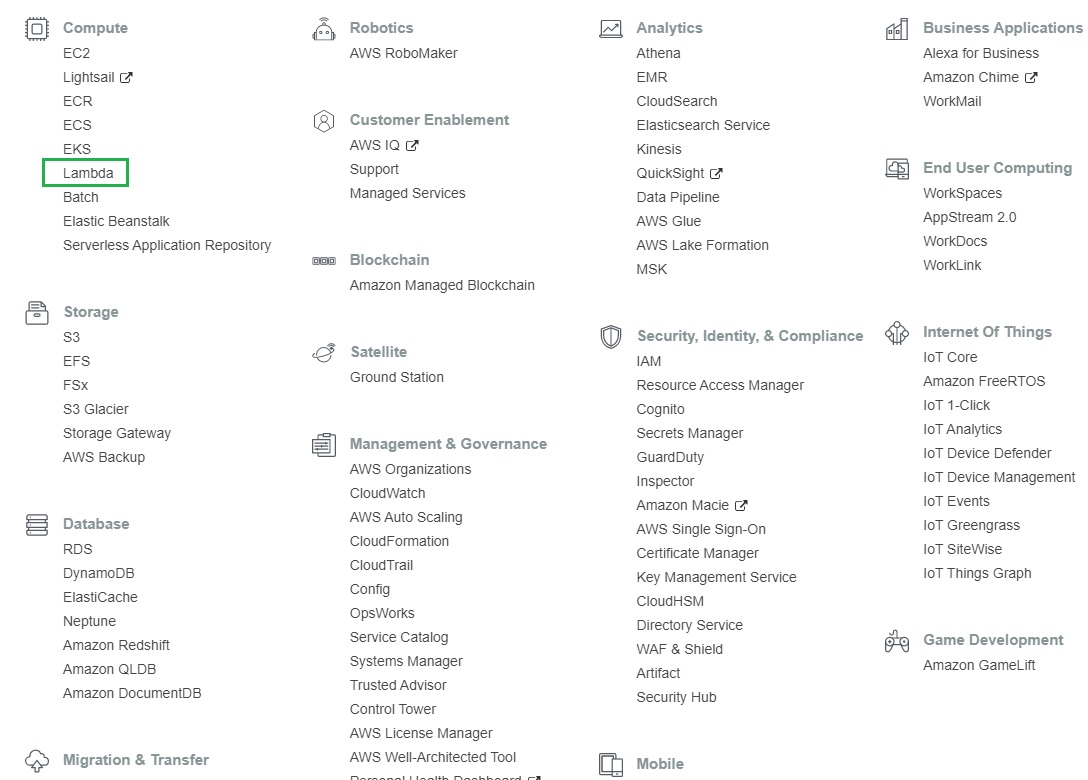Image resolution: width=1088 pixels, height=780 pixels.
Task: Open IoT Core service
Action: point(950,357)
